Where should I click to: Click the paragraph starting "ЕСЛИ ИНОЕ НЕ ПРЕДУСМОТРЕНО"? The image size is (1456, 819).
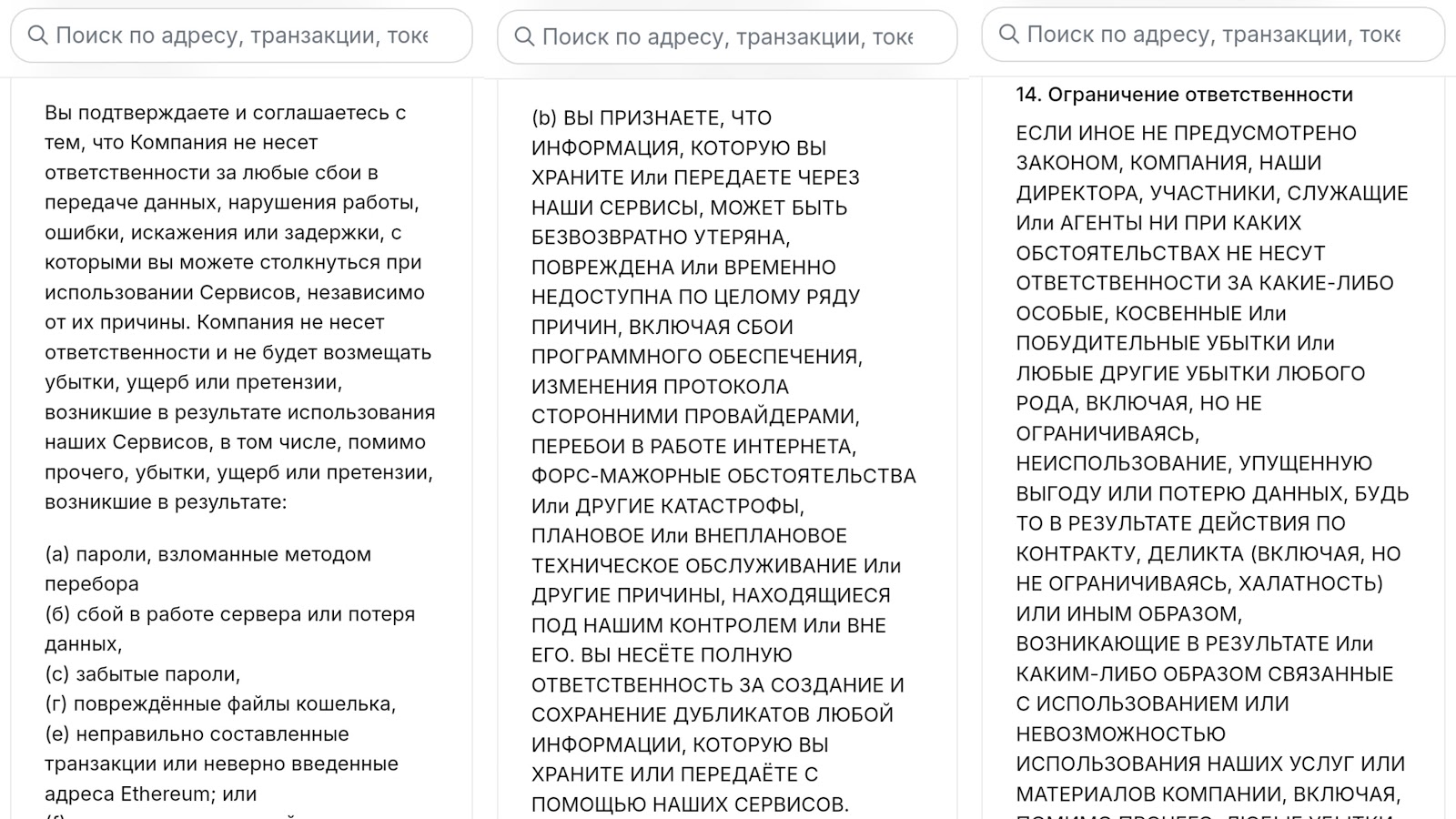1186,133
